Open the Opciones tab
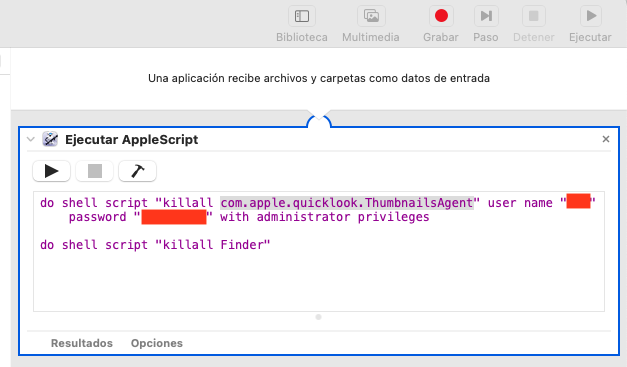 pos(157,343)
